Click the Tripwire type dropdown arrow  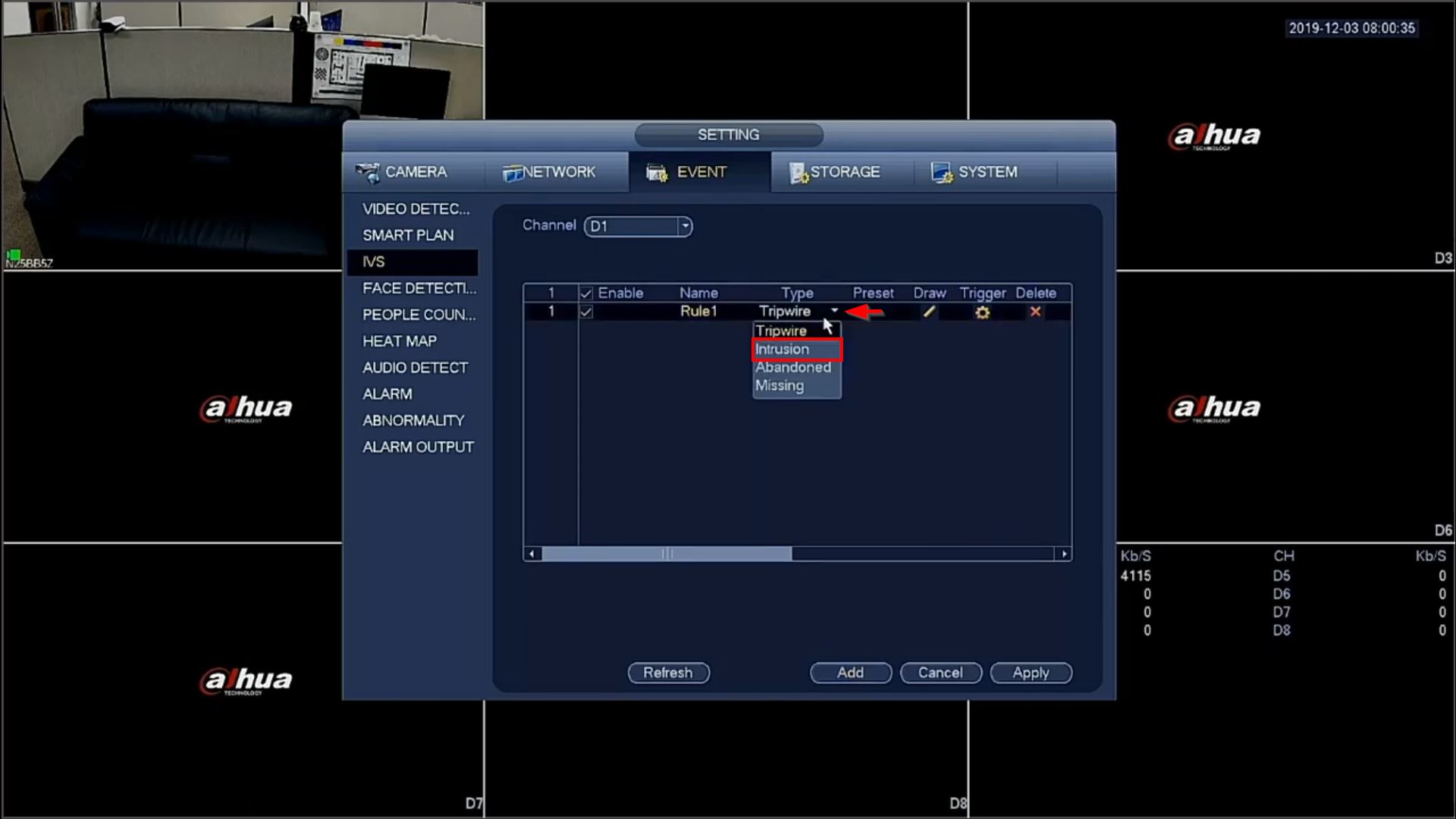point(834,311)
